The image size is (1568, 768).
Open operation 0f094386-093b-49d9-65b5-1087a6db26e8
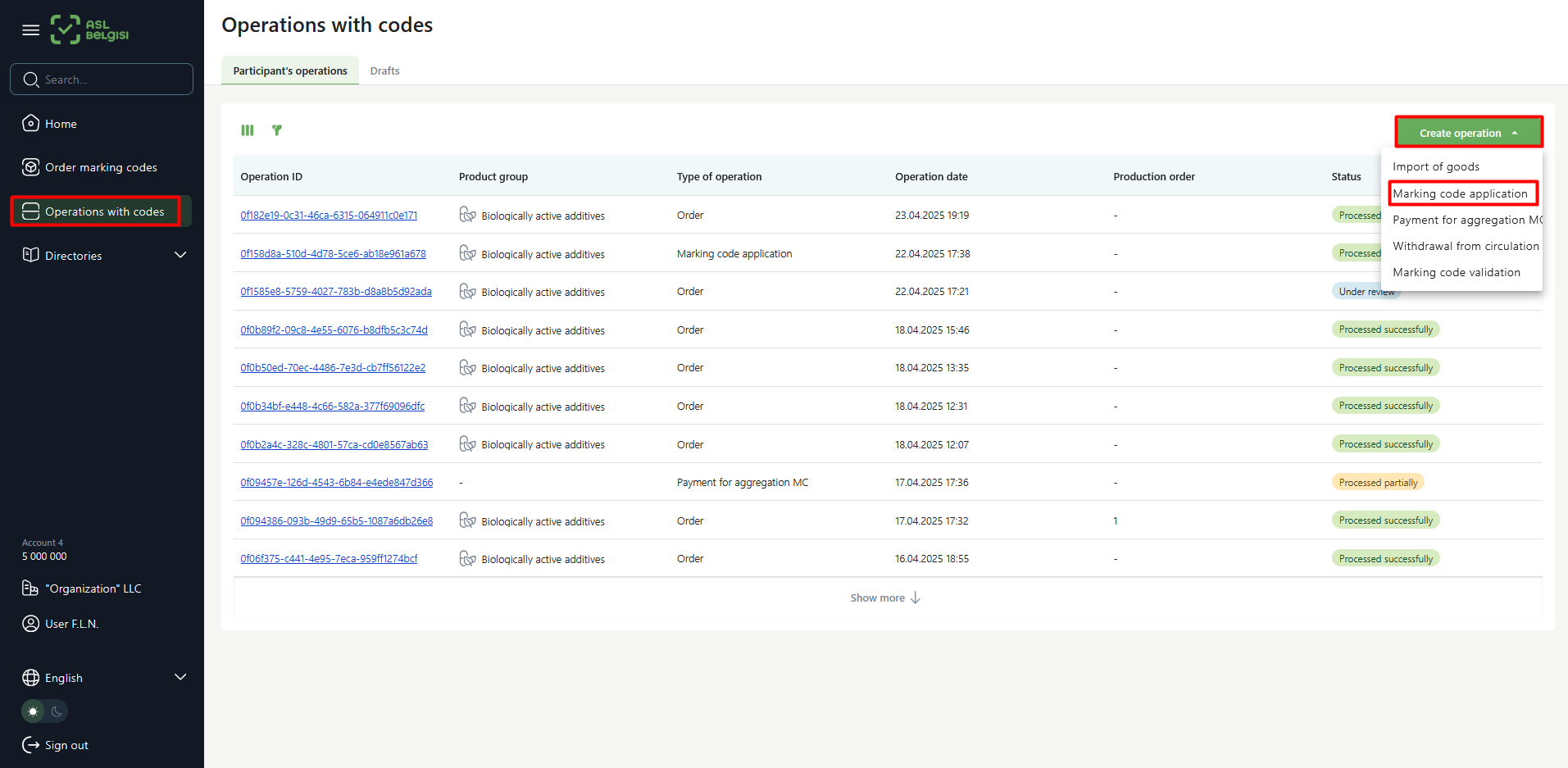(x=336, y=521)
